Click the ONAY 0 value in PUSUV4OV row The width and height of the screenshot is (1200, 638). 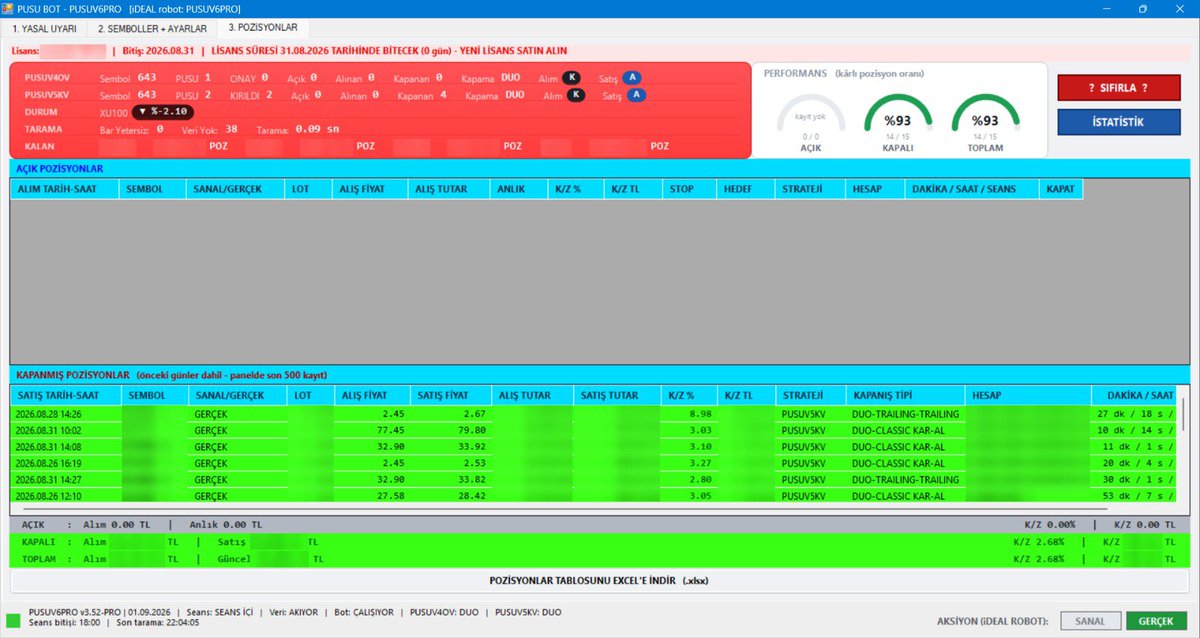[x=249, y=77]
